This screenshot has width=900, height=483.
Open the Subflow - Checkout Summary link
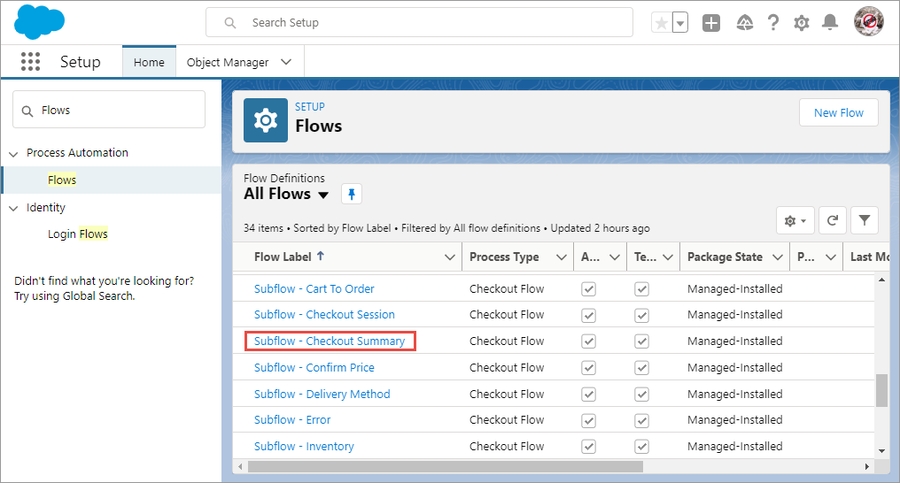pyautogui.click(x=329, y=341)
